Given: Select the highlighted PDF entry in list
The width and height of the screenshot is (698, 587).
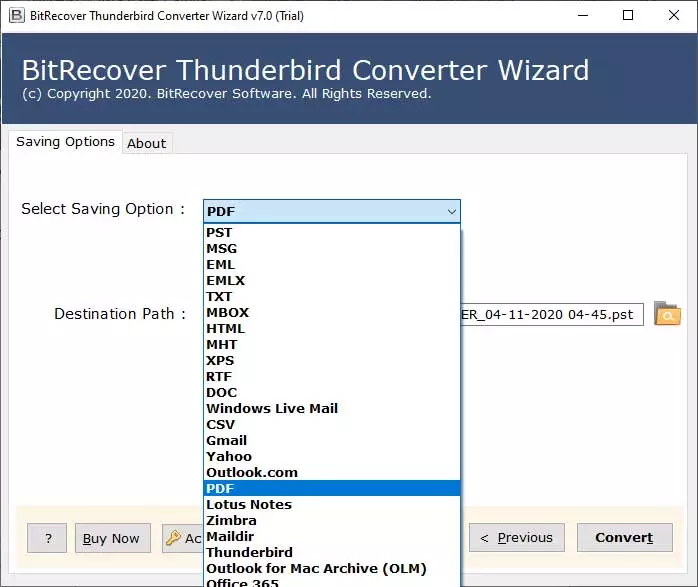Looking at the screenshot, I should click(x=220, y=488).
